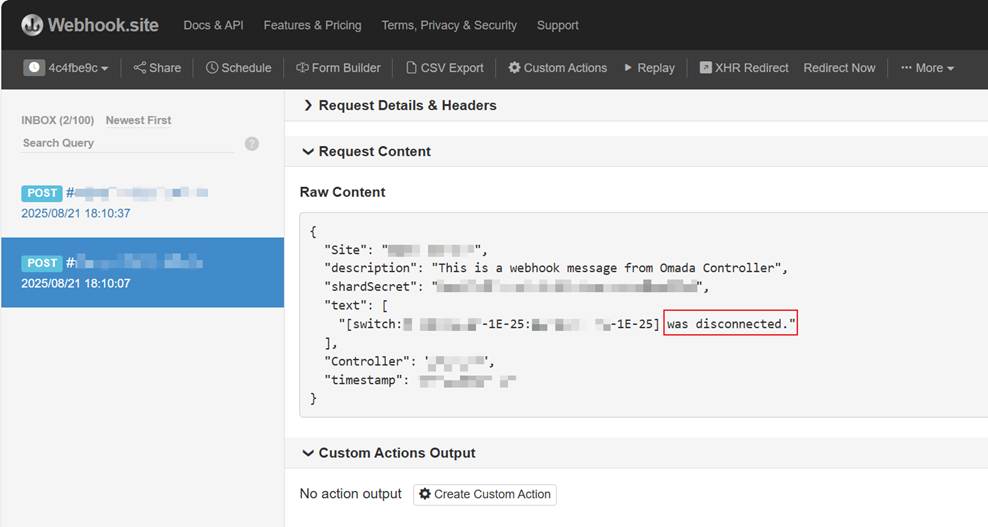This screenshot has height=527, width=988.
Task: Click the "Controller" key in JSON
Action: point(367,361)
